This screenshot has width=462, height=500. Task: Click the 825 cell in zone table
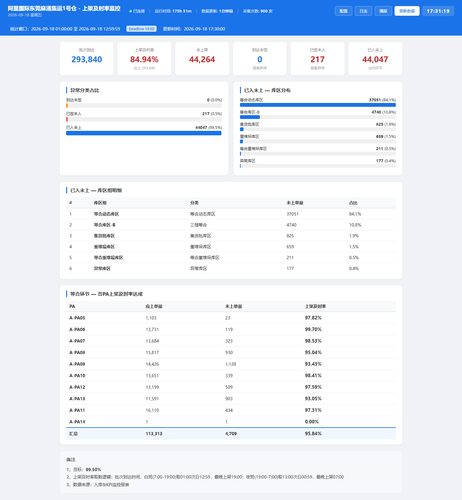pos(290,236)
